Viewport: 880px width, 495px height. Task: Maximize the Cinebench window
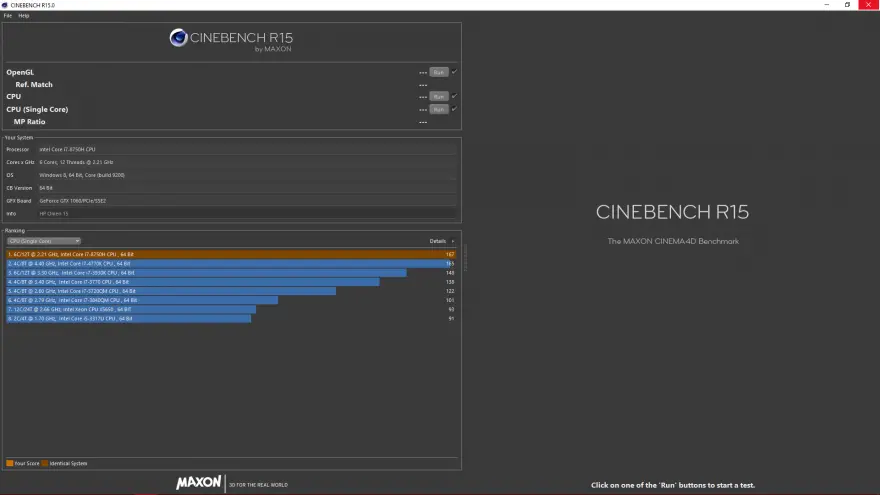[x=847, y=4]
